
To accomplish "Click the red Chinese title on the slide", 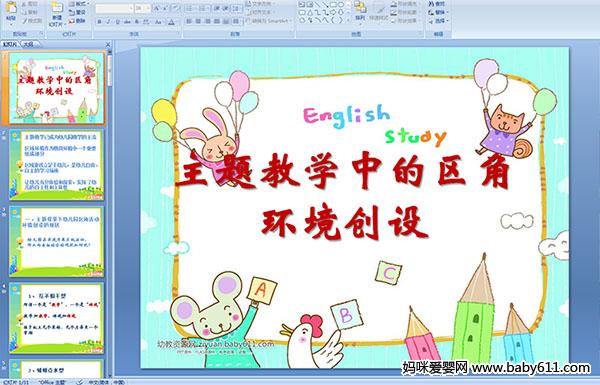I will coord(343,197).
